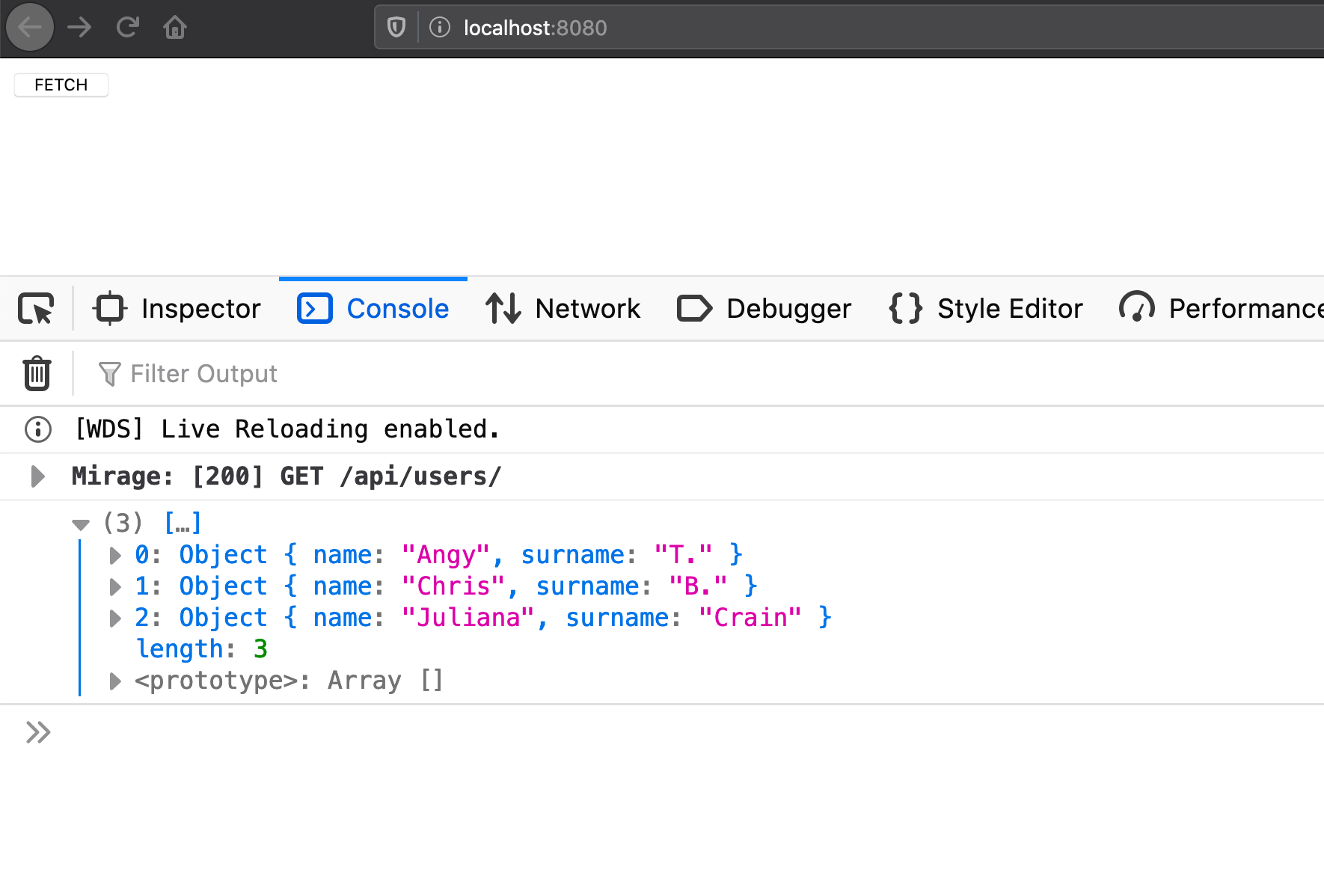
Task: Click the 'length: 3' property row
Action: (201, 648)
